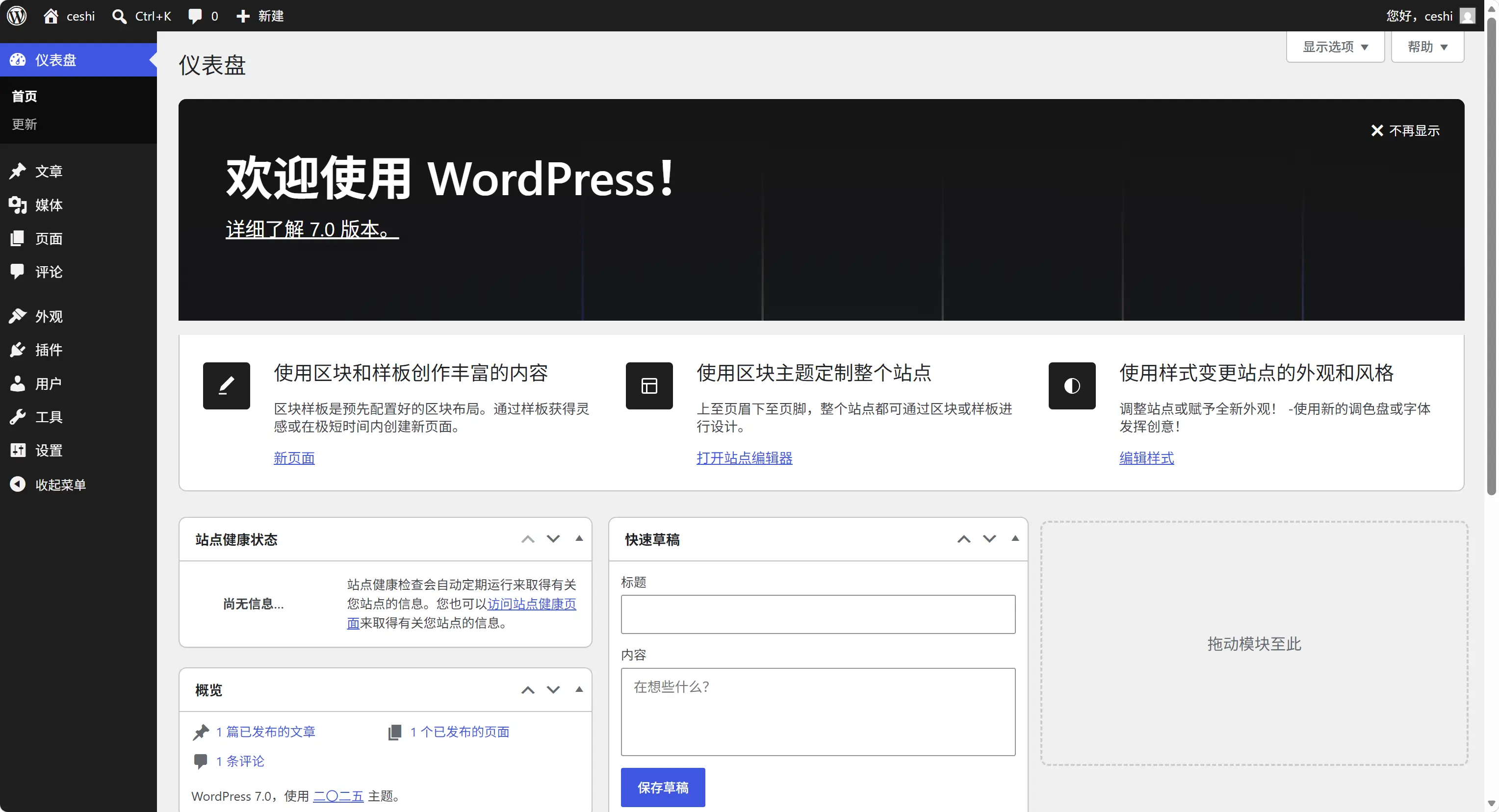
Task: Open the 文章 posts menu
Action: (x=78, y=171)
